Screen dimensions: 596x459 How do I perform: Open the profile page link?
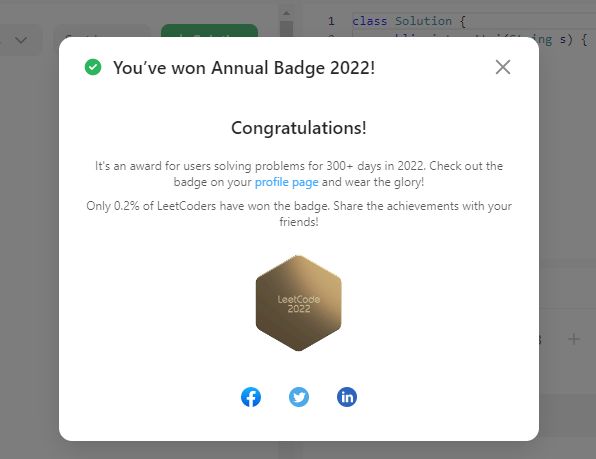(287, 182)
